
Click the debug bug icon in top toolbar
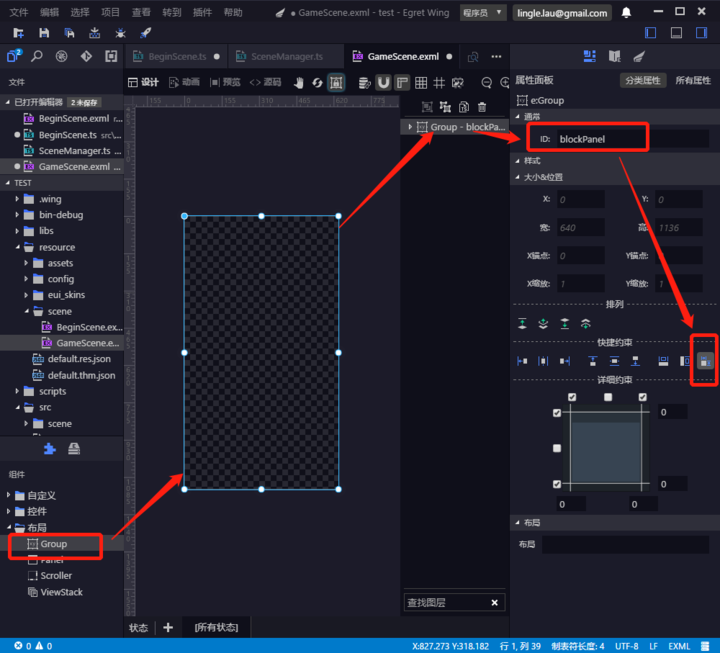click(120, 33)
